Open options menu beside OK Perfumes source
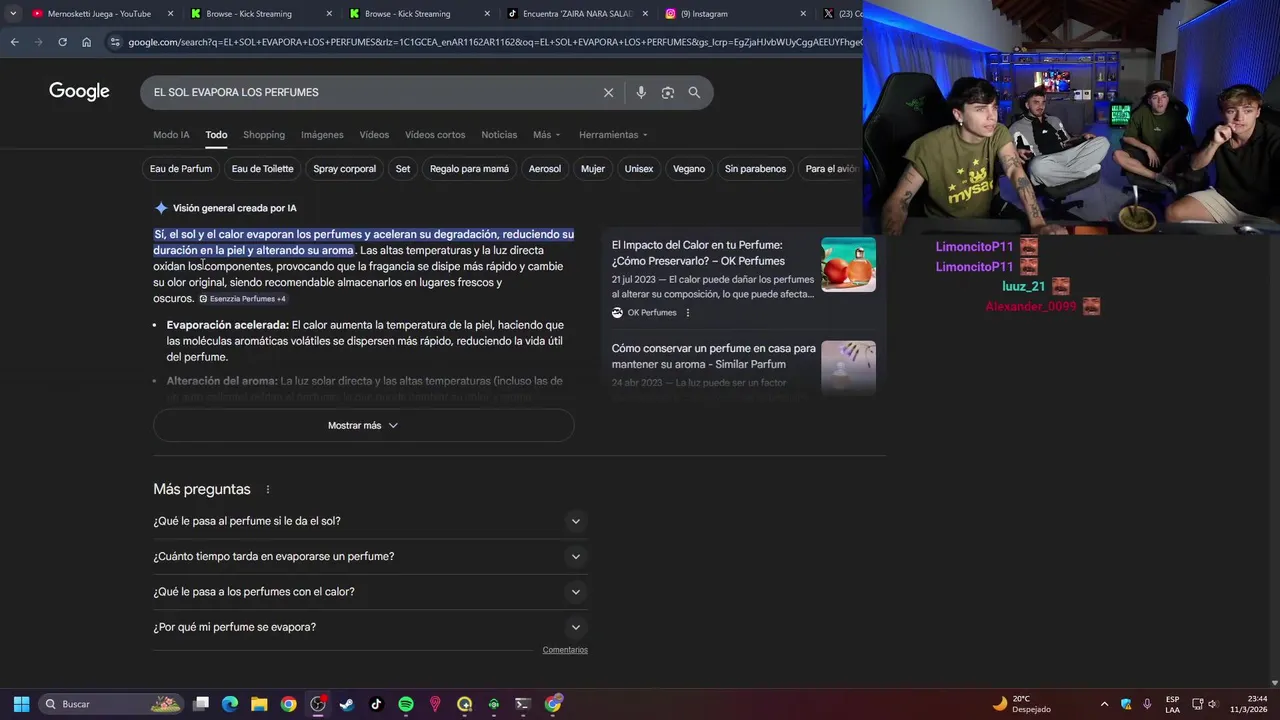 687,313
